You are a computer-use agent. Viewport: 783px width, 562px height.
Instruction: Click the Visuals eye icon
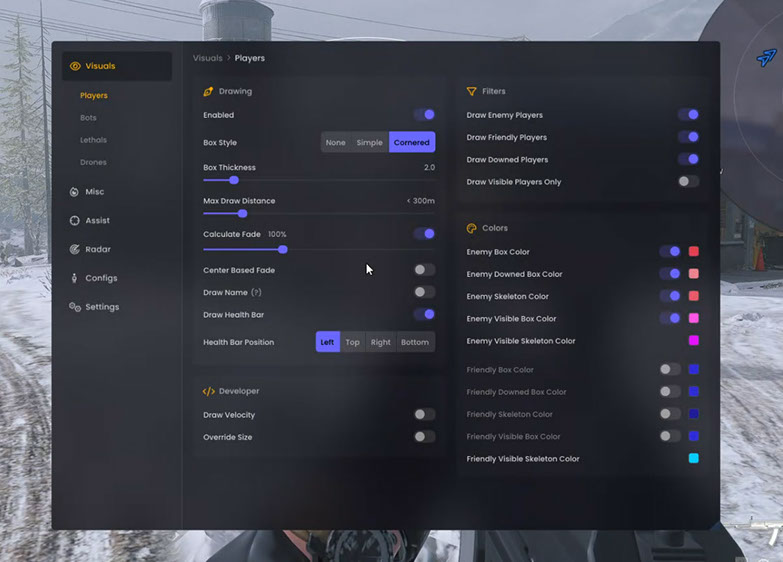pos(75,66)
